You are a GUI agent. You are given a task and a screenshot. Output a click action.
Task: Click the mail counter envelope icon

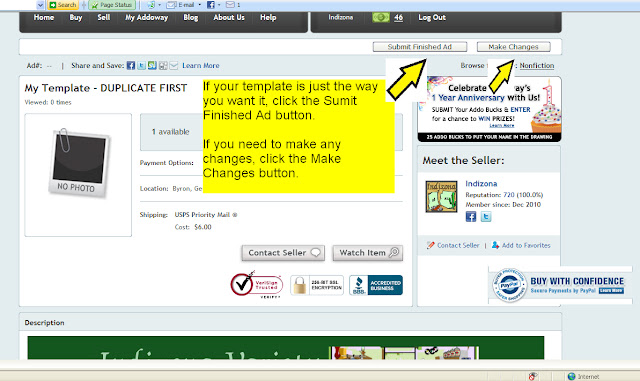tap(230, 5)
